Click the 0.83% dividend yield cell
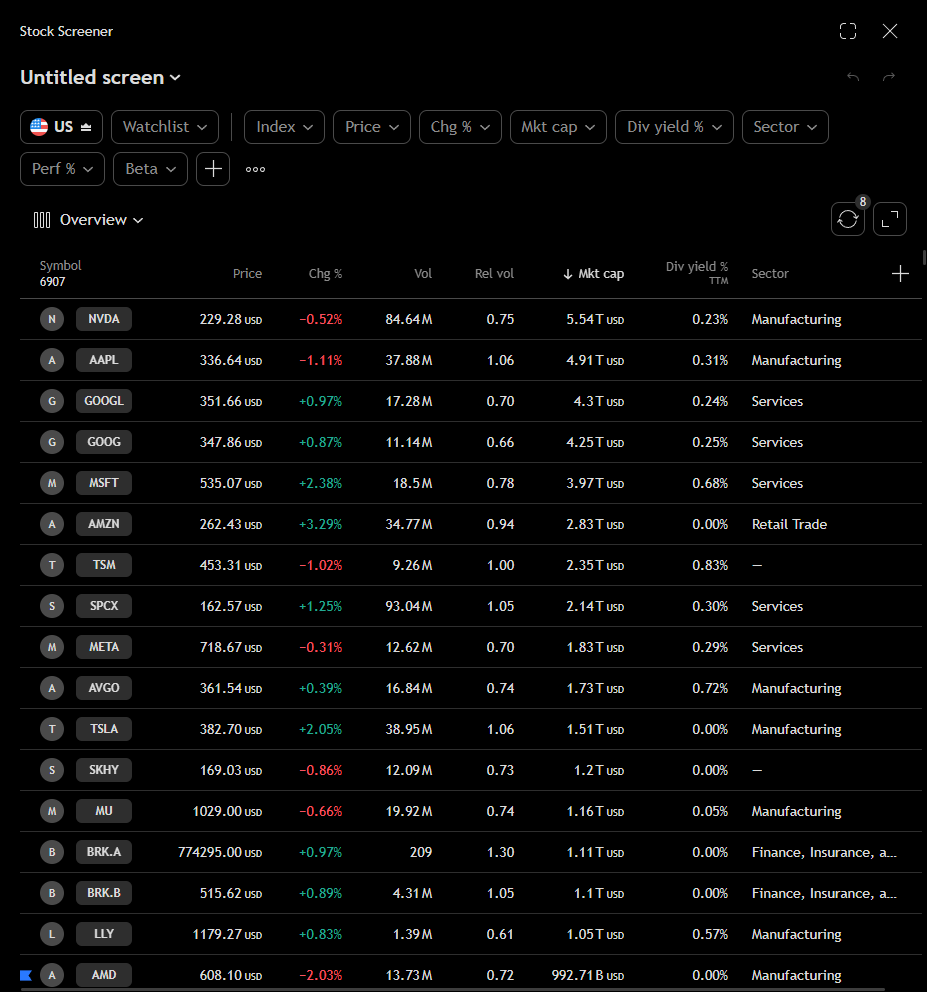Screen dimensions: 927x992 click(x=710, y=565)
